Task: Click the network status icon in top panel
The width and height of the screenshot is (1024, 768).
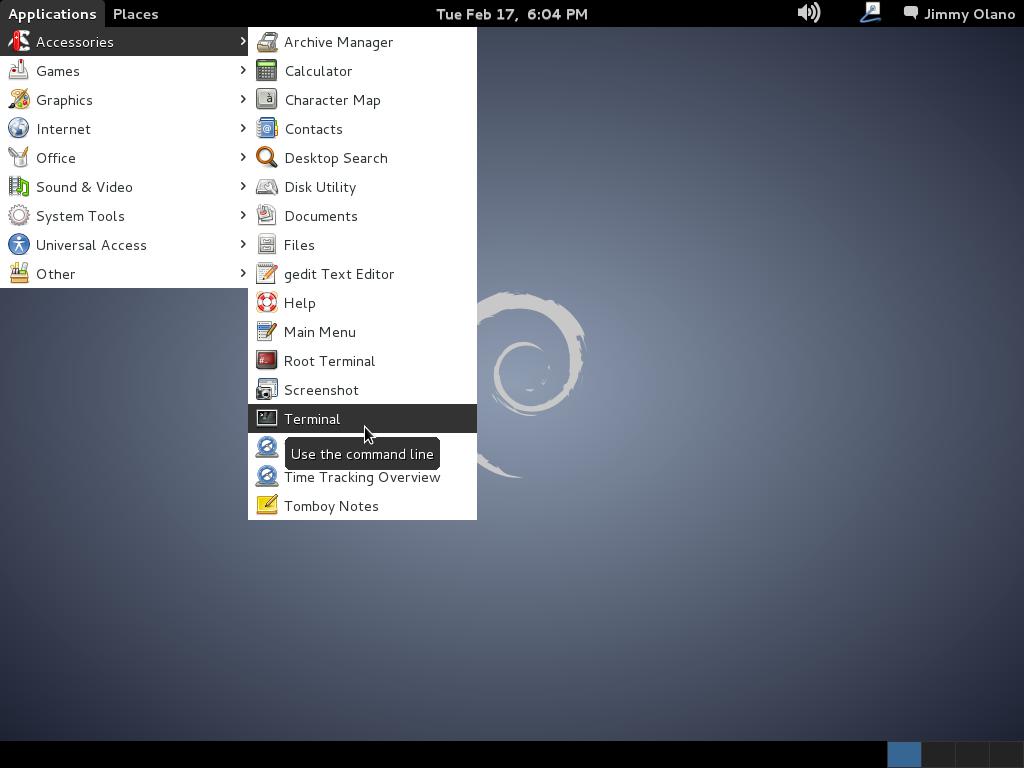Action: coord(870,13)
